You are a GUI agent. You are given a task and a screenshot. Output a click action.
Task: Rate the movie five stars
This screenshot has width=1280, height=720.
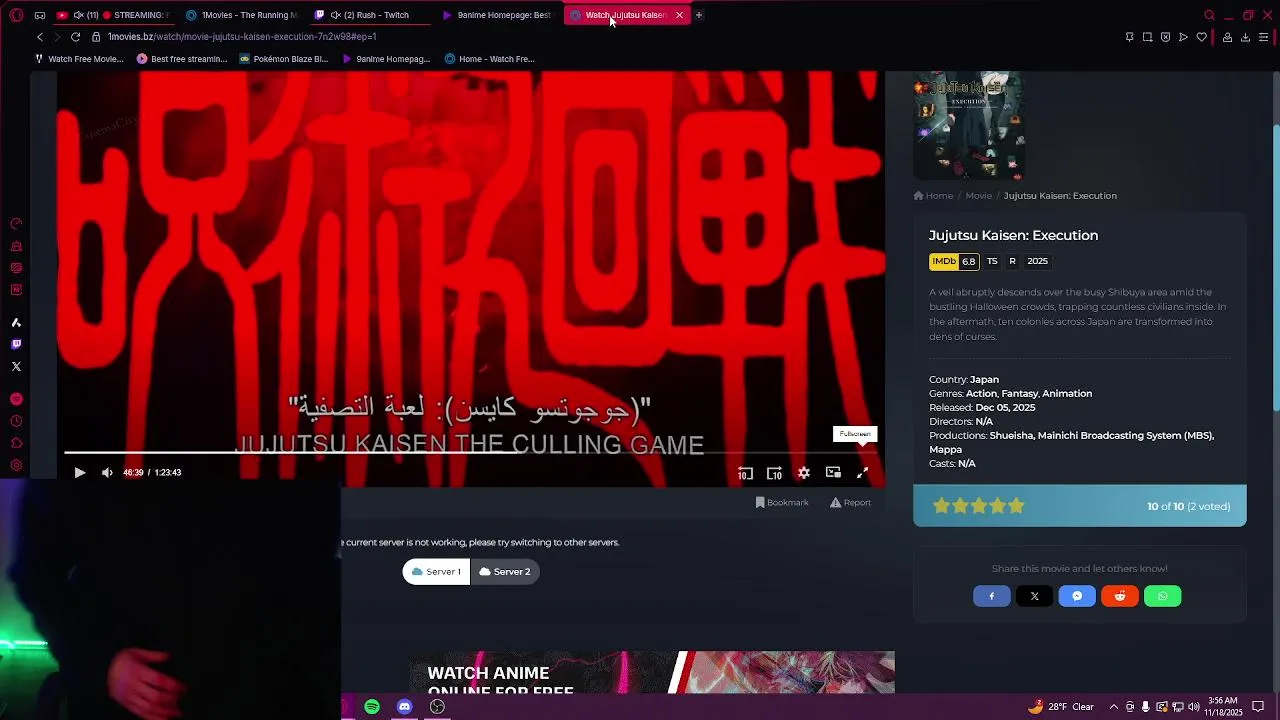coord(1016,506)
